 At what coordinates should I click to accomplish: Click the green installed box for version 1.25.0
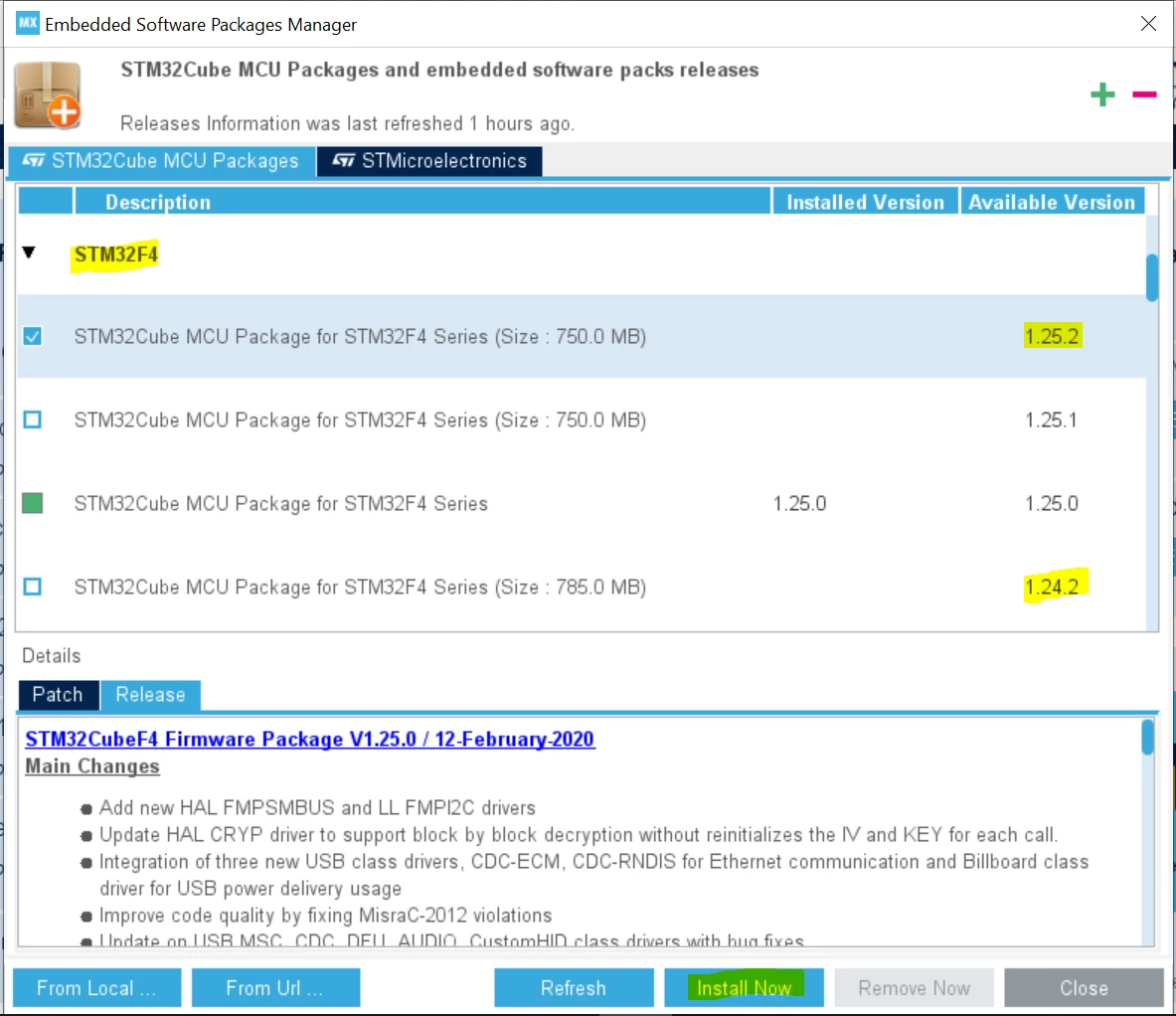tap(32, 502)
